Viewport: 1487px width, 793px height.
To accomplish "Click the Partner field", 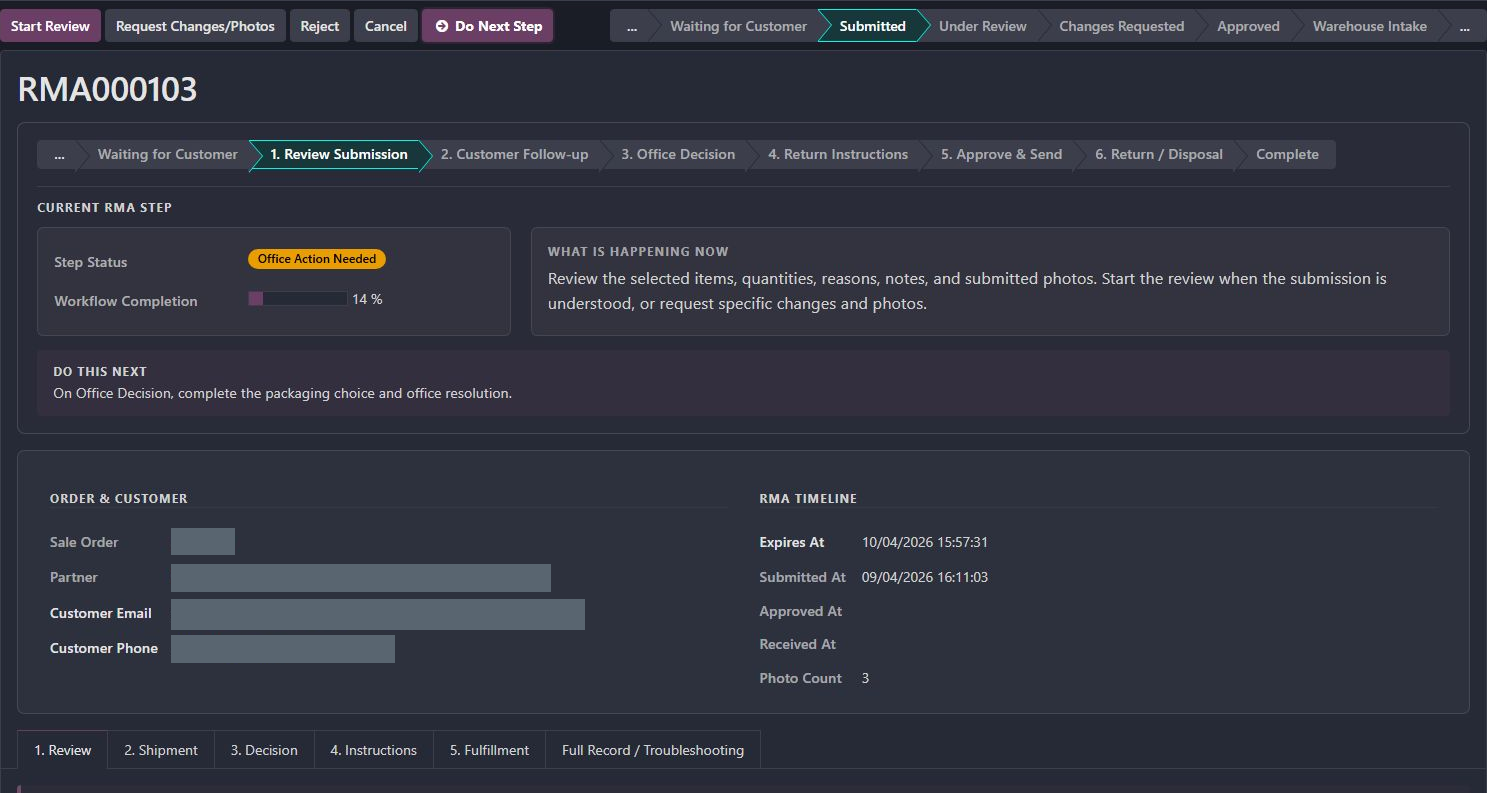I will [361, 578].
